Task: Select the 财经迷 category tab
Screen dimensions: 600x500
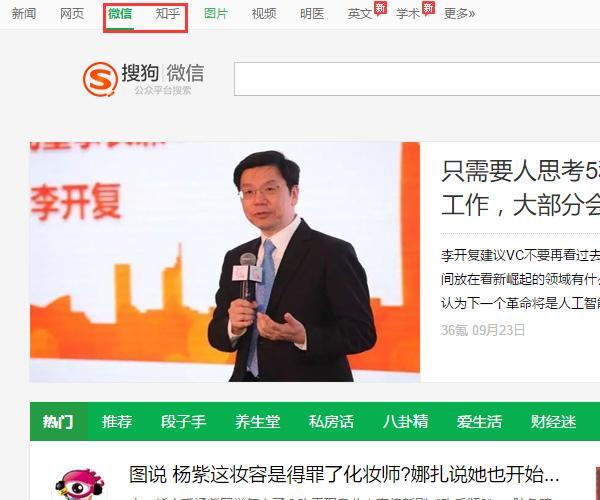Action: (553, 422)
